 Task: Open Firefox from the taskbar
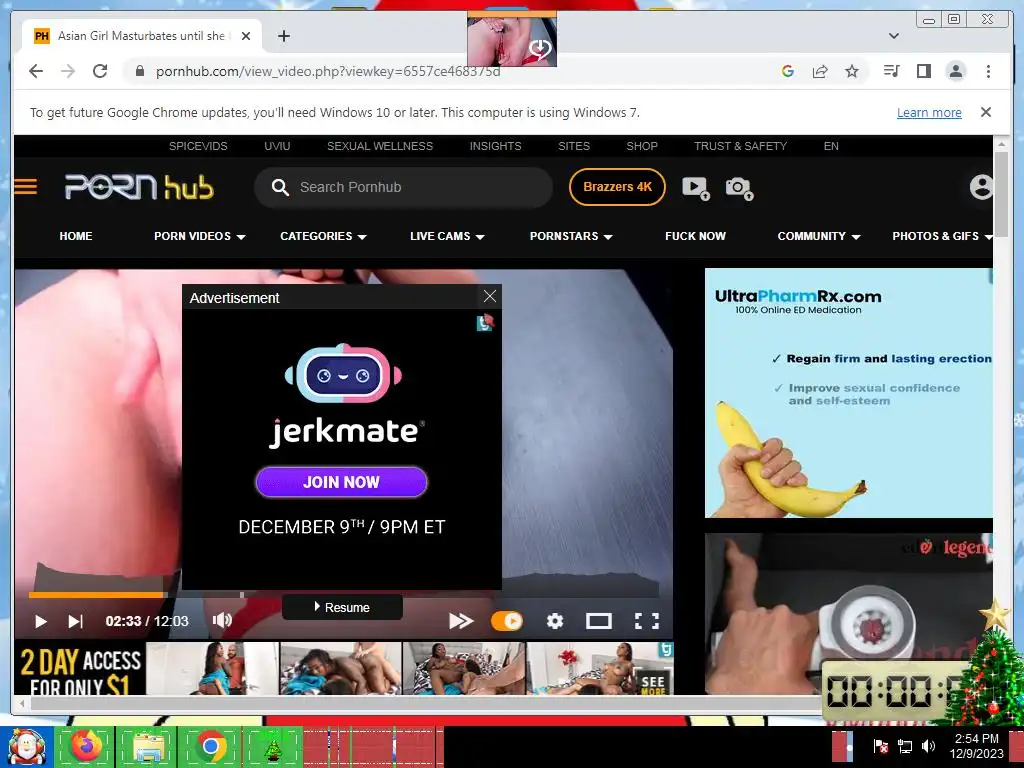(x=86, y=746)
